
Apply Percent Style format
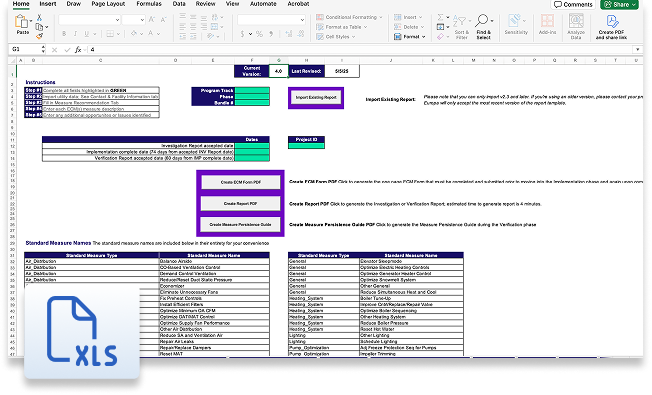259,34
